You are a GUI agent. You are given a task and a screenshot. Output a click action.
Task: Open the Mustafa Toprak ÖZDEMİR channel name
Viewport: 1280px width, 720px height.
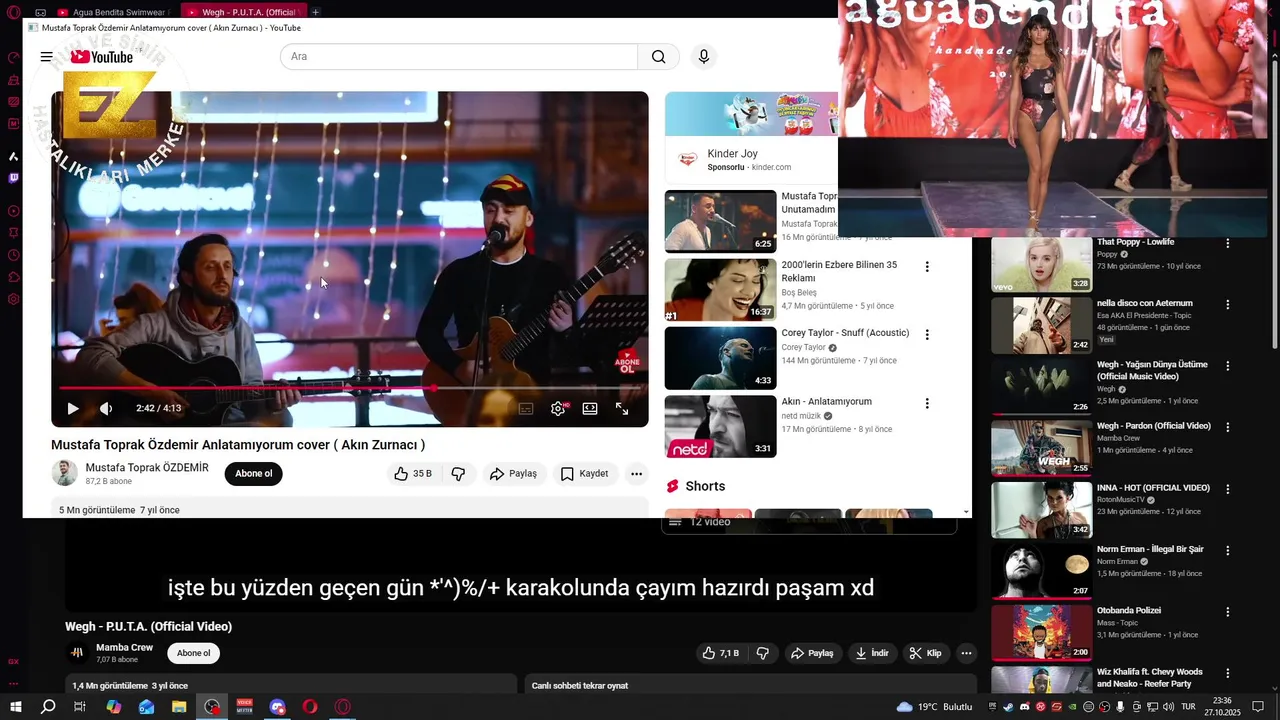click(x=147, y=468)
